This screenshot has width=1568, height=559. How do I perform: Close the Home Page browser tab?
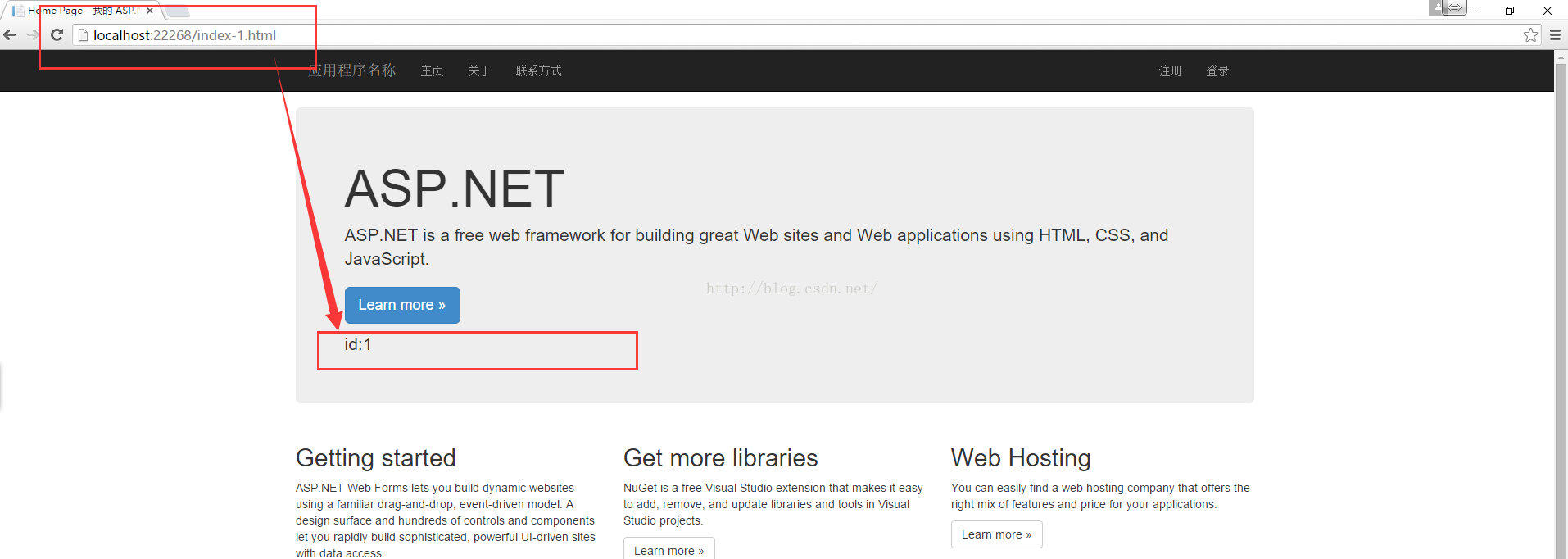(150, 11)
